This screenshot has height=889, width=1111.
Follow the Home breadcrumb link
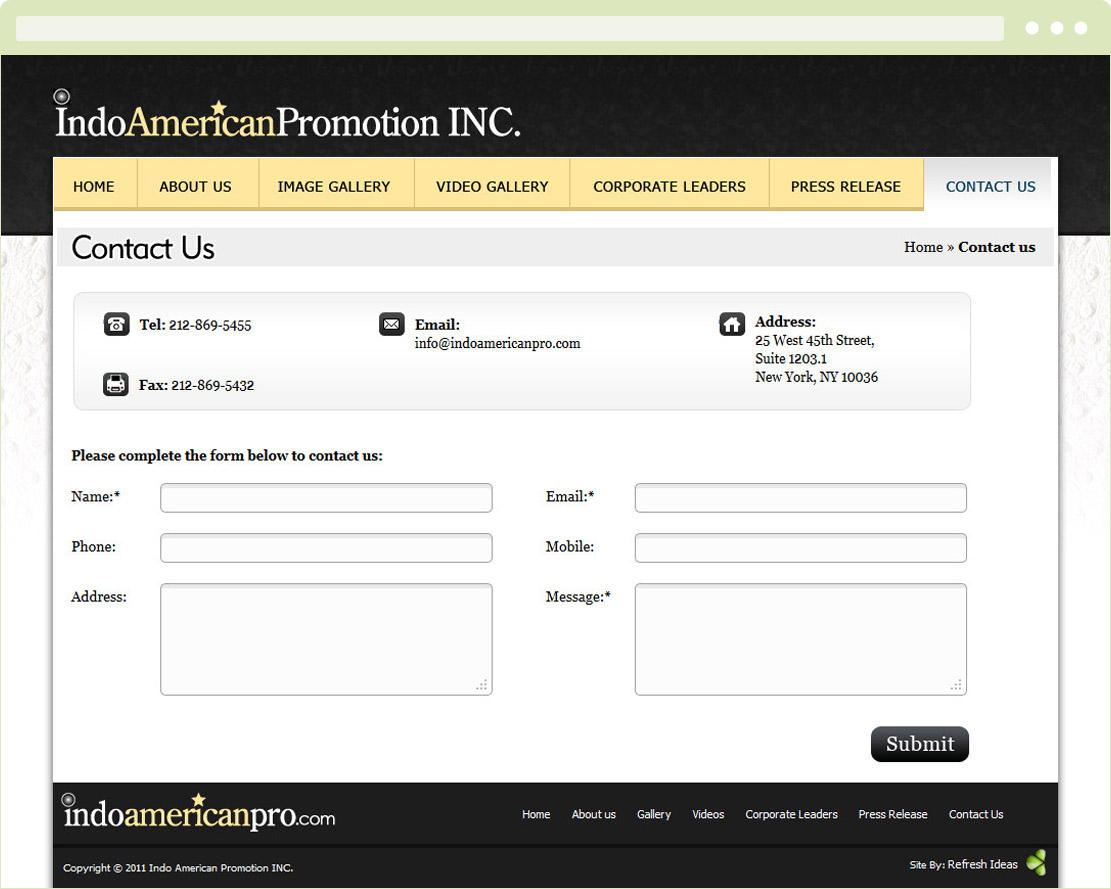(x=922, y=247)
